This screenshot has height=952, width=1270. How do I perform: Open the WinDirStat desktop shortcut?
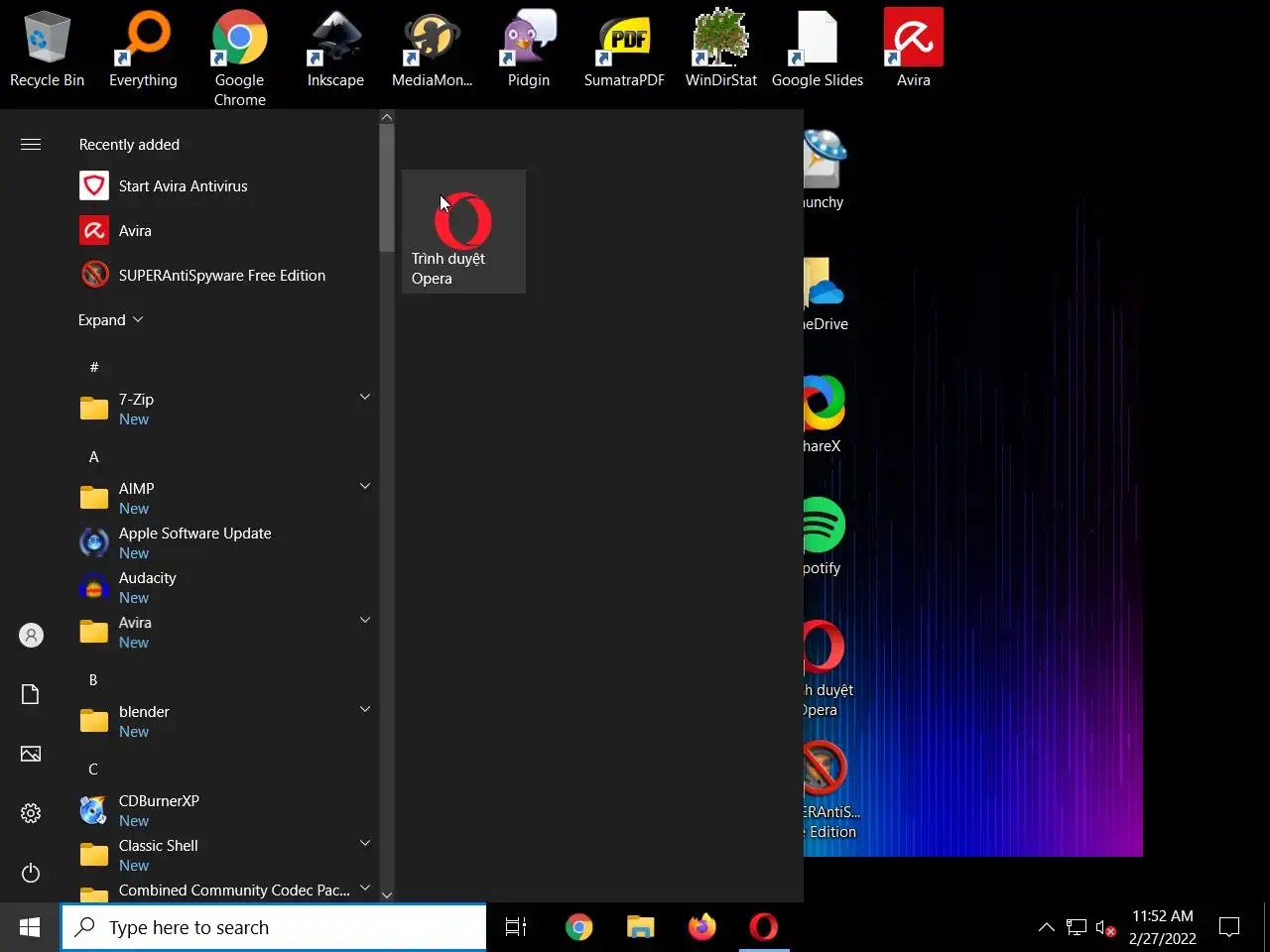point(721,50)
